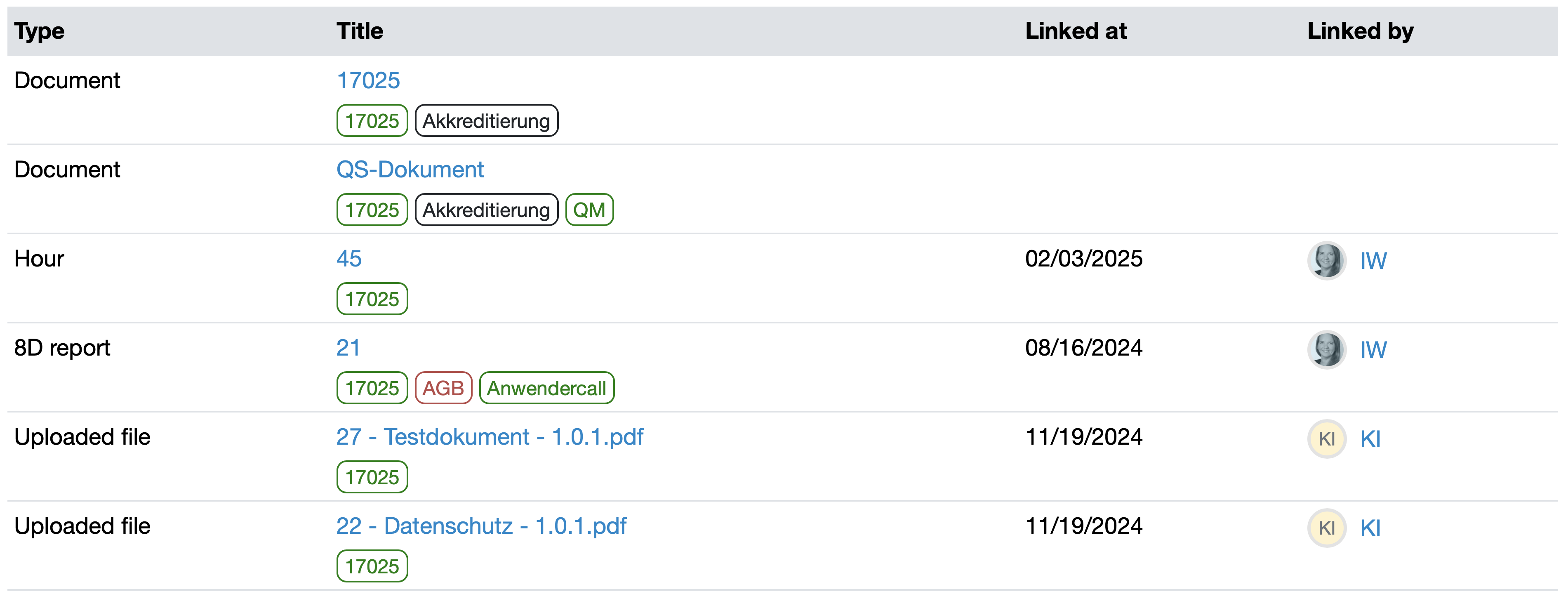The image size is (1568, 594).
Task: Open the Testdokument 1.0.1 PDF file
Action: point(490,437)
